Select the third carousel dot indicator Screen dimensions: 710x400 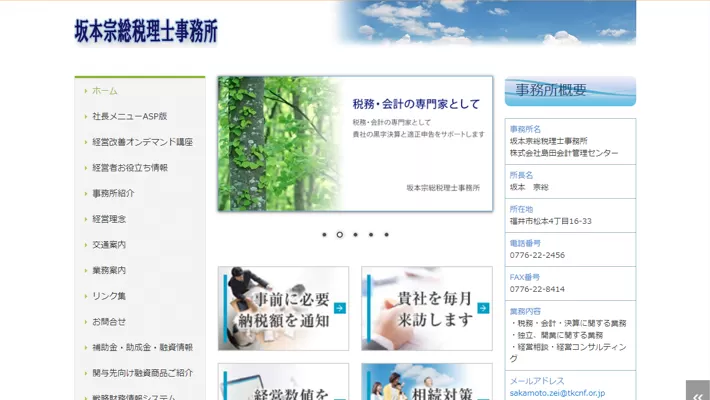click(355, 235)
